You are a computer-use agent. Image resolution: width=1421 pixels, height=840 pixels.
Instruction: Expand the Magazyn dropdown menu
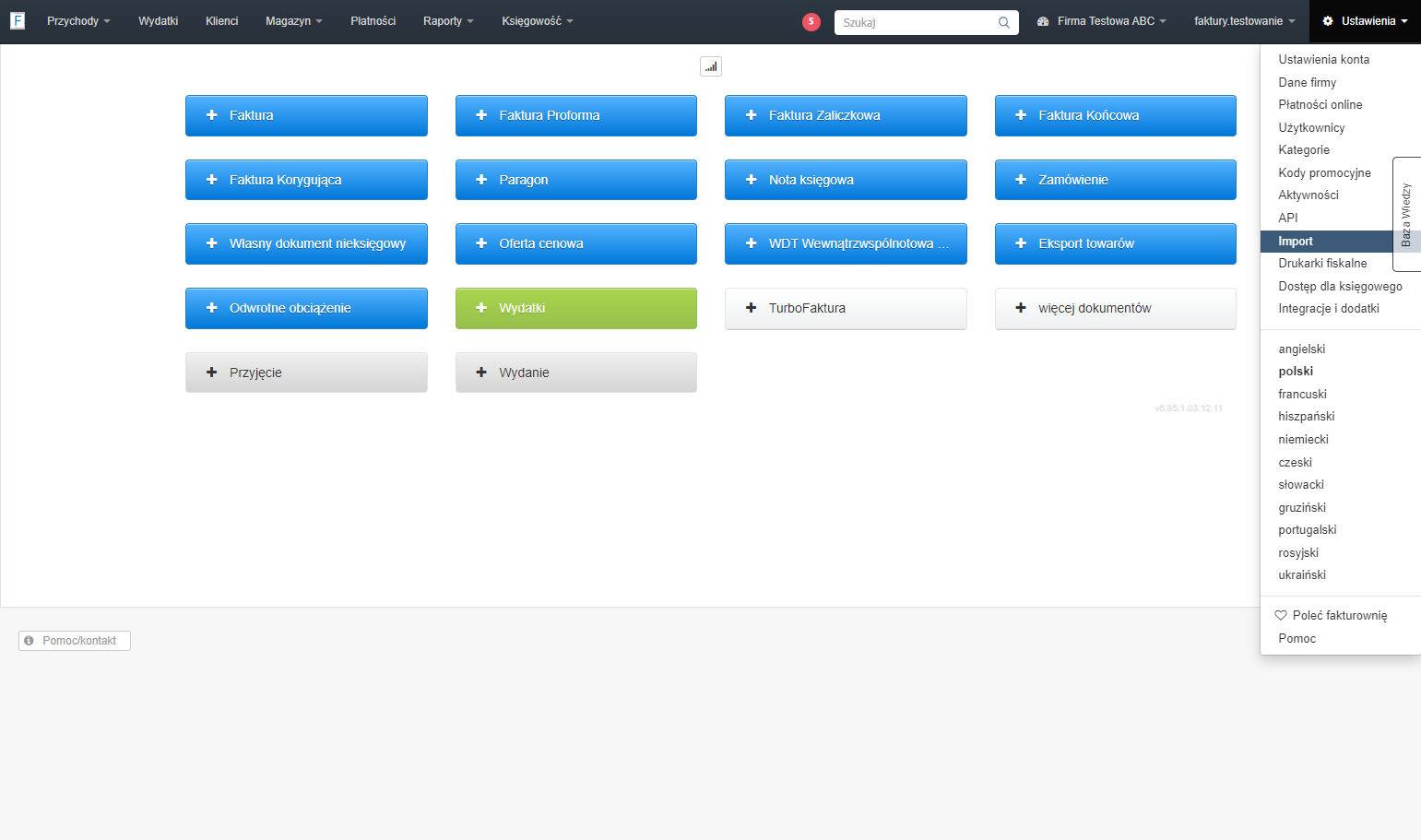[x=294, y=21]
